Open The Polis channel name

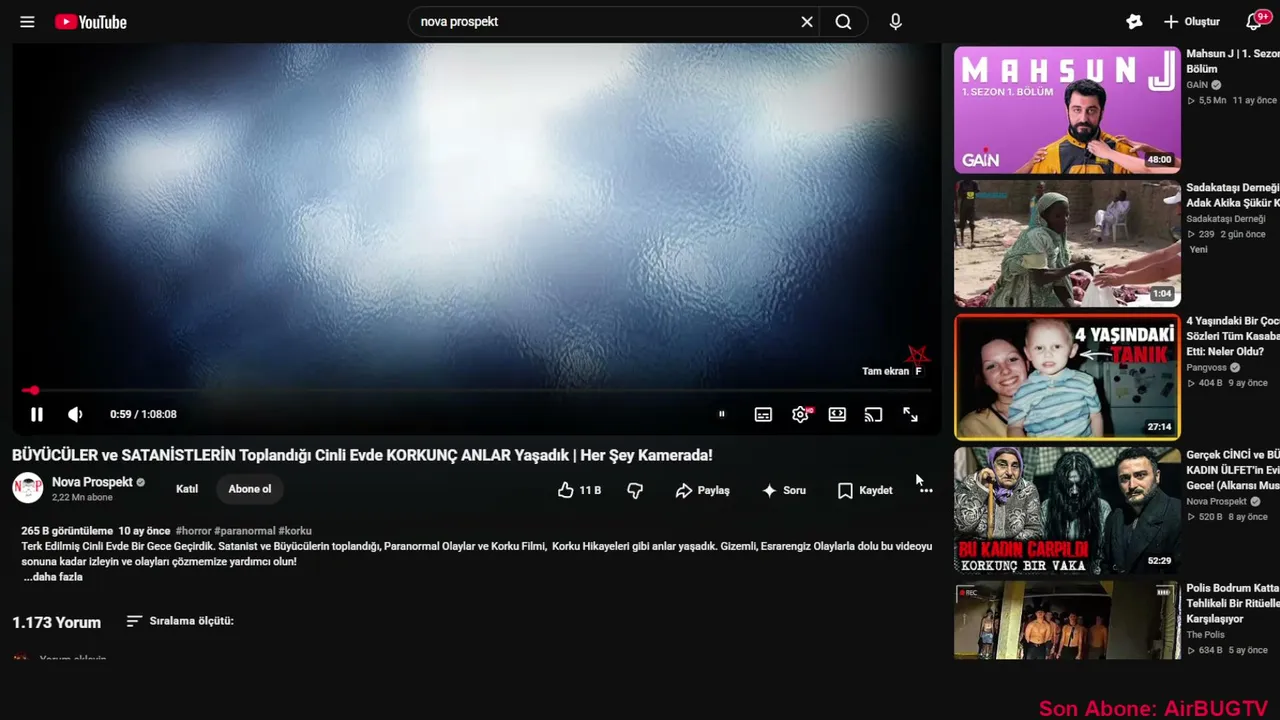tap(1205, 635)
